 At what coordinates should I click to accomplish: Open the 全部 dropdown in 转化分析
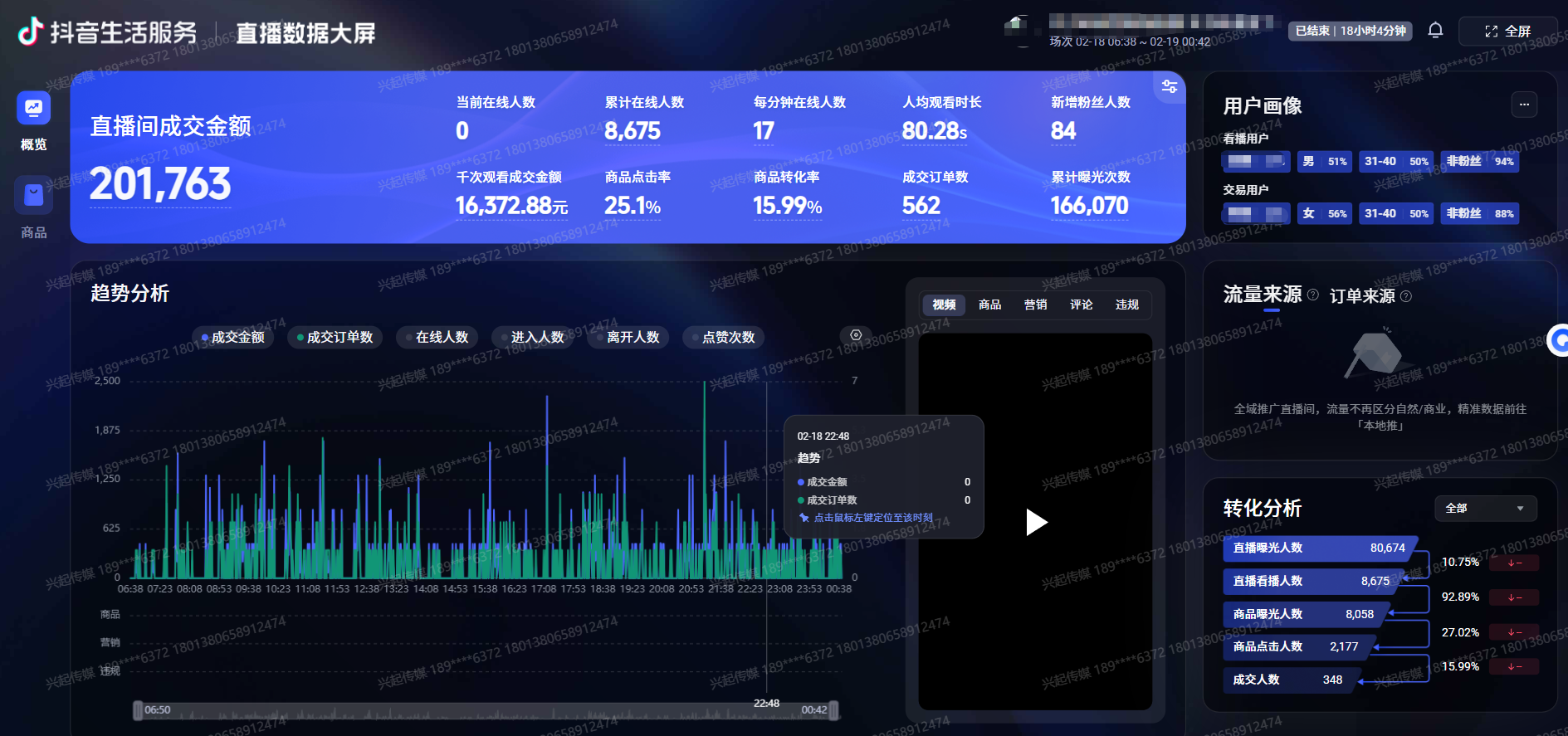click(1486, 508)
